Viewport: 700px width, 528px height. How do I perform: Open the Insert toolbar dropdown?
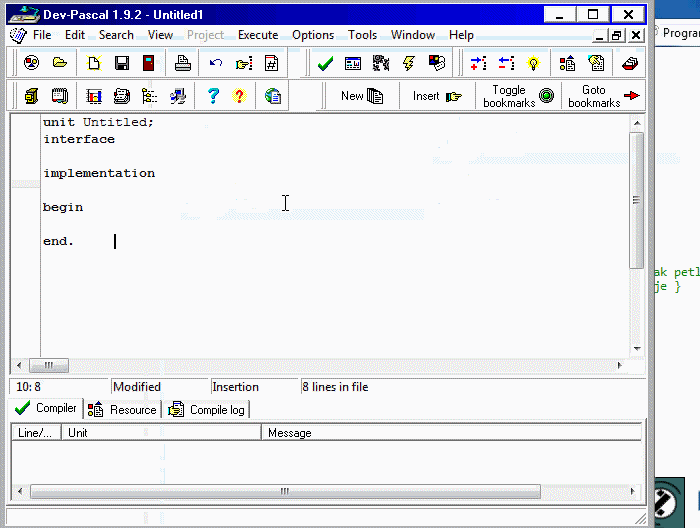point(437,96)
